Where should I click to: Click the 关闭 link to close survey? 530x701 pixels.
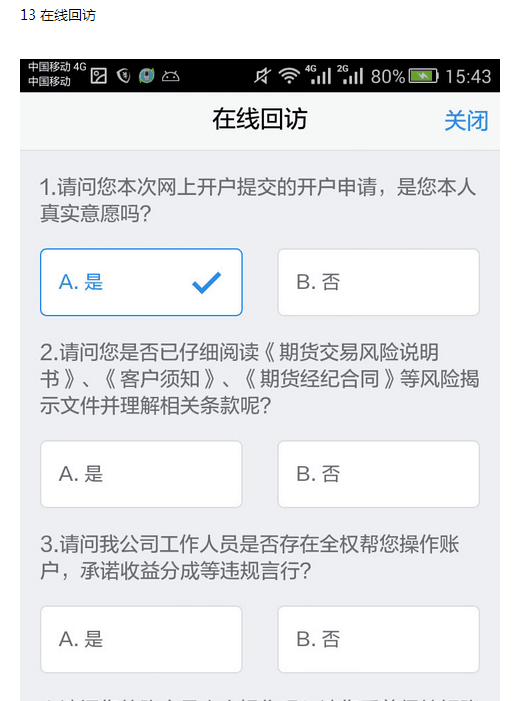tap(466, 121)
